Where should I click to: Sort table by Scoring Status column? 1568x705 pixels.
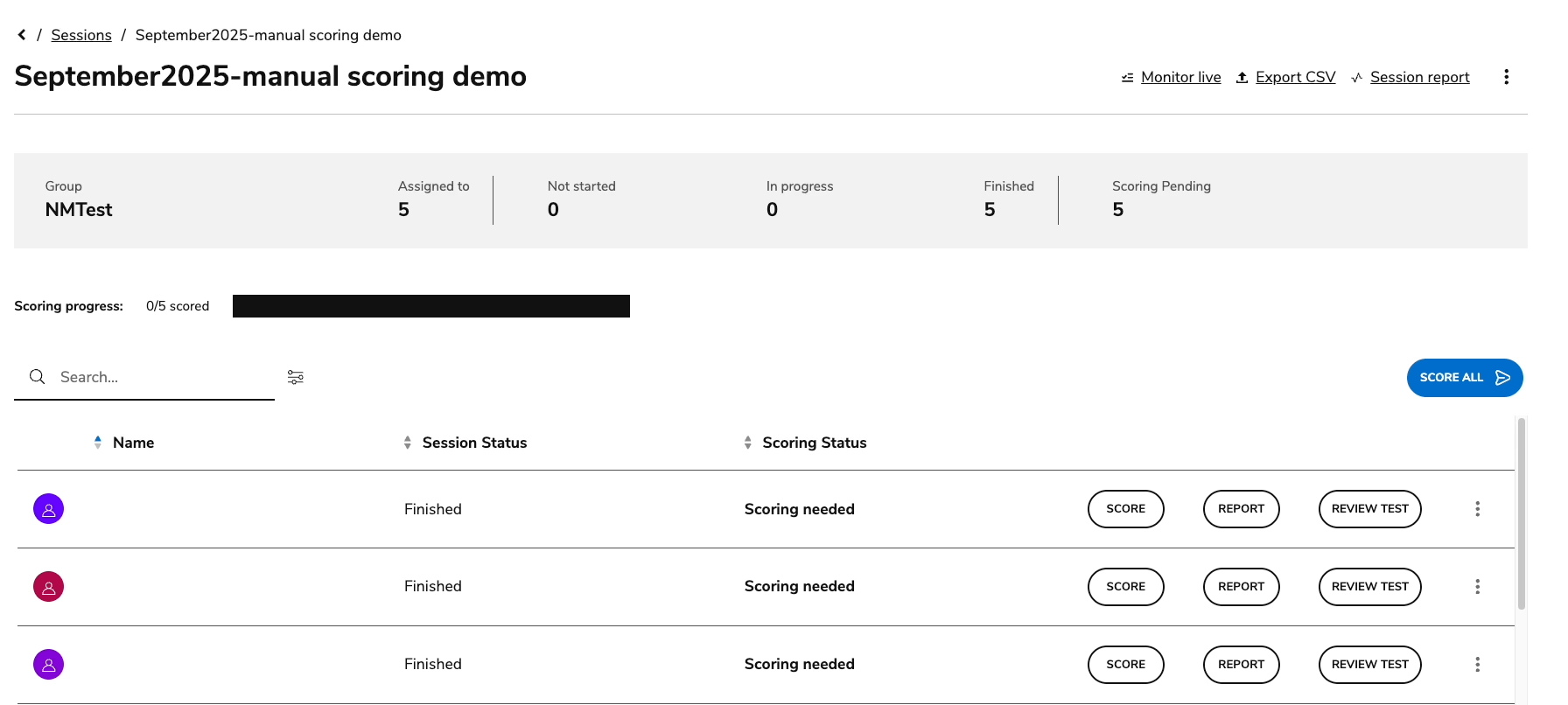(x=814, y=443)
